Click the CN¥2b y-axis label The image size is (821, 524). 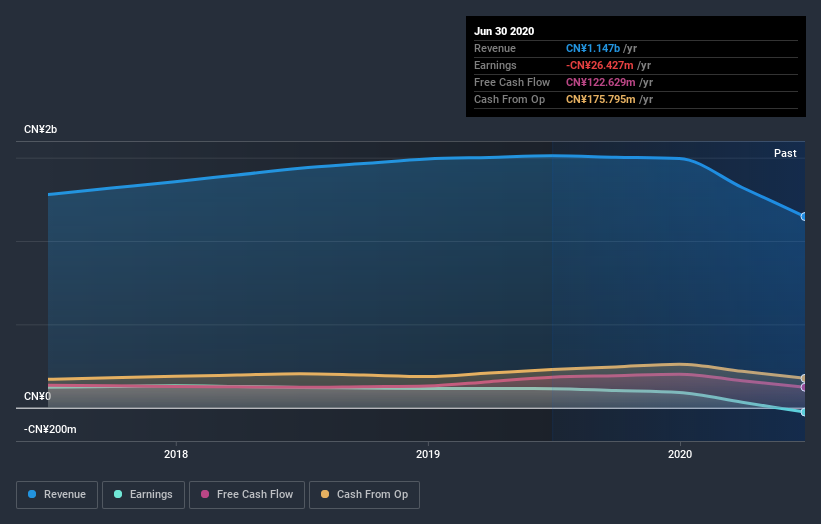tap(40, 129)
